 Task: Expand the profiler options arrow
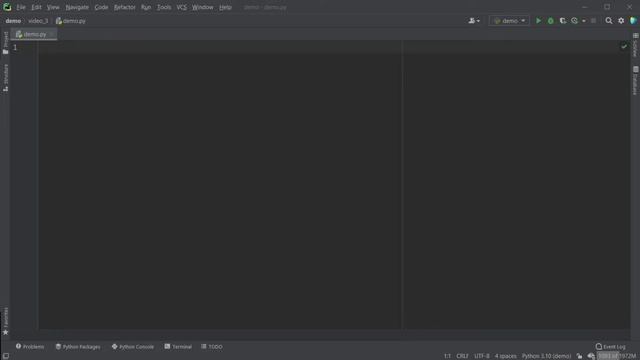(x=584, y=21)
